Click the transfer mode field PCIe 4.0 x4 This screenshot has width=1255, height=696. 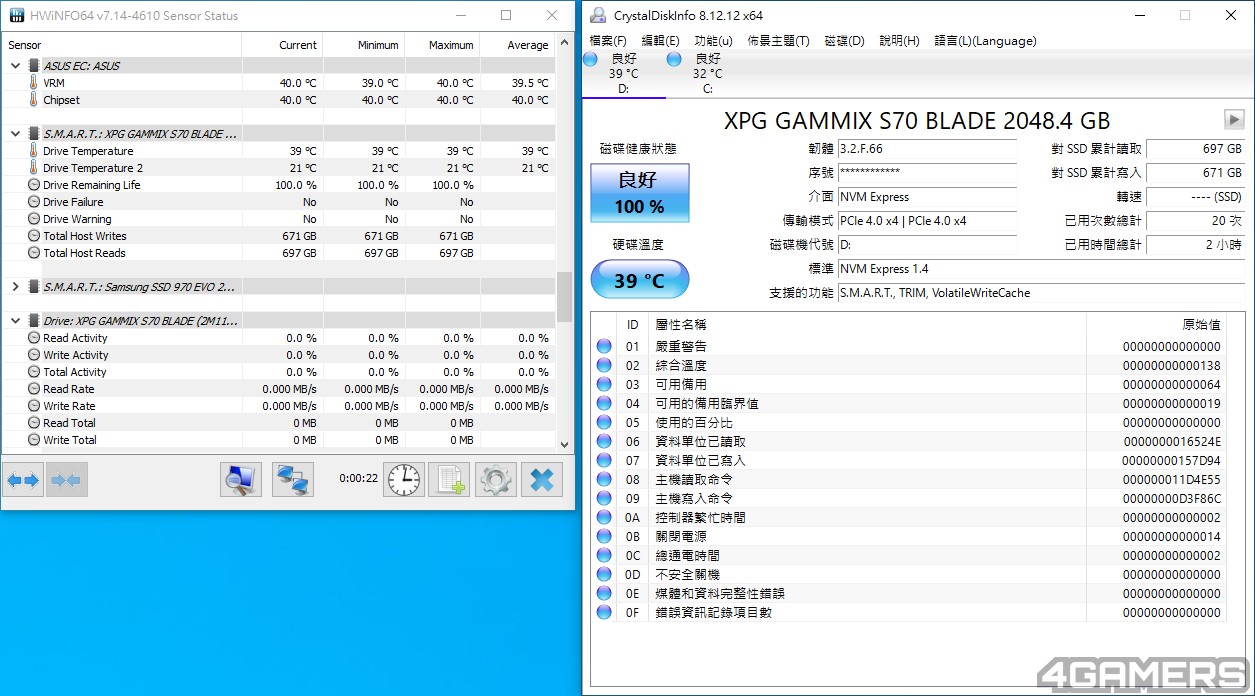coord(927,221)
